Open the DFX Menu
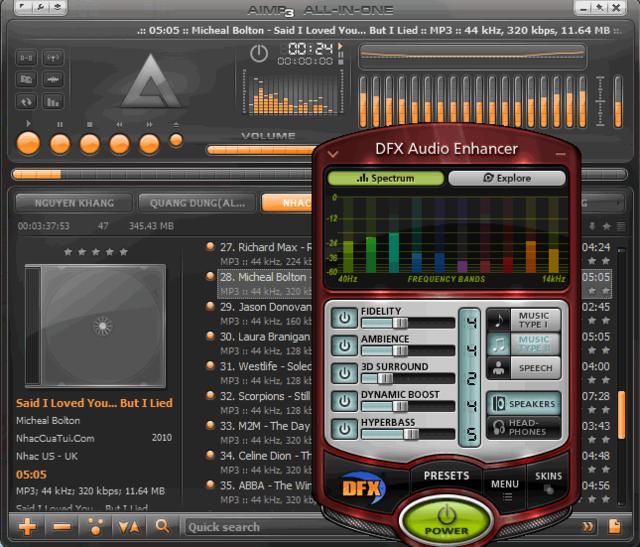 [x=504, y=486]
